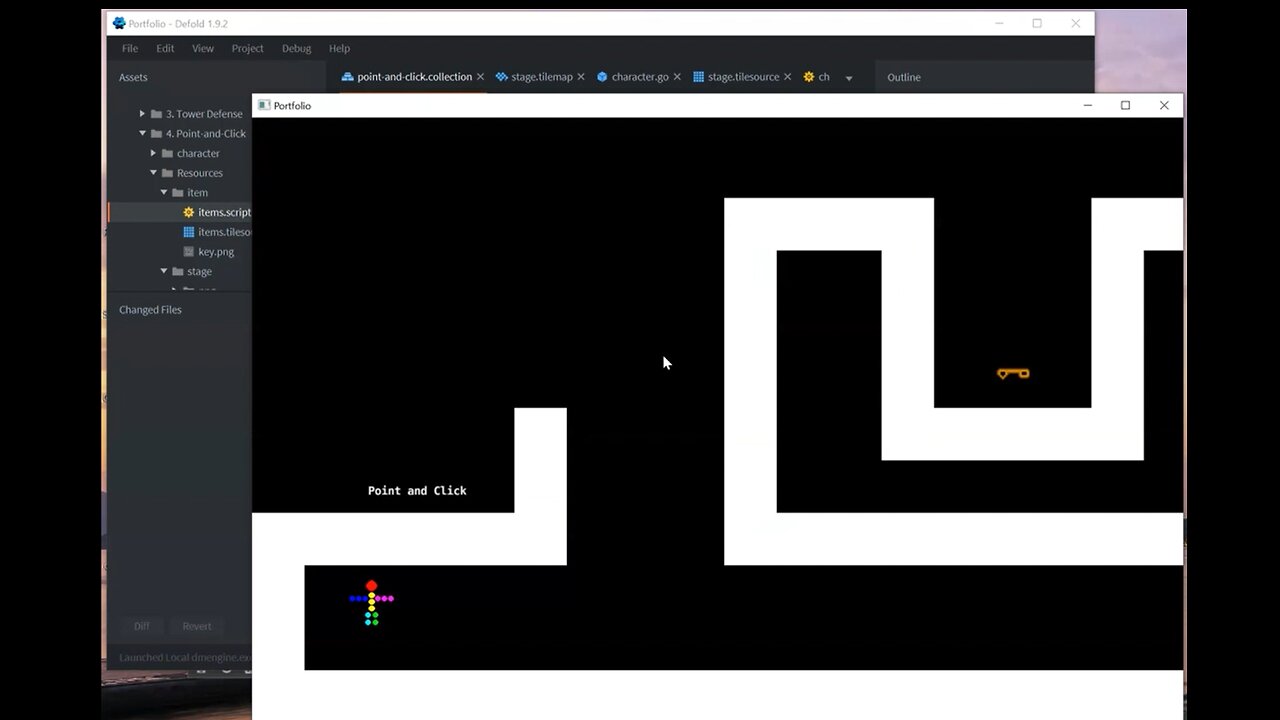The width and height of the screenshot is (1280, 720).
Task: Select the Resources folder label
Action: tap(200, 173)
